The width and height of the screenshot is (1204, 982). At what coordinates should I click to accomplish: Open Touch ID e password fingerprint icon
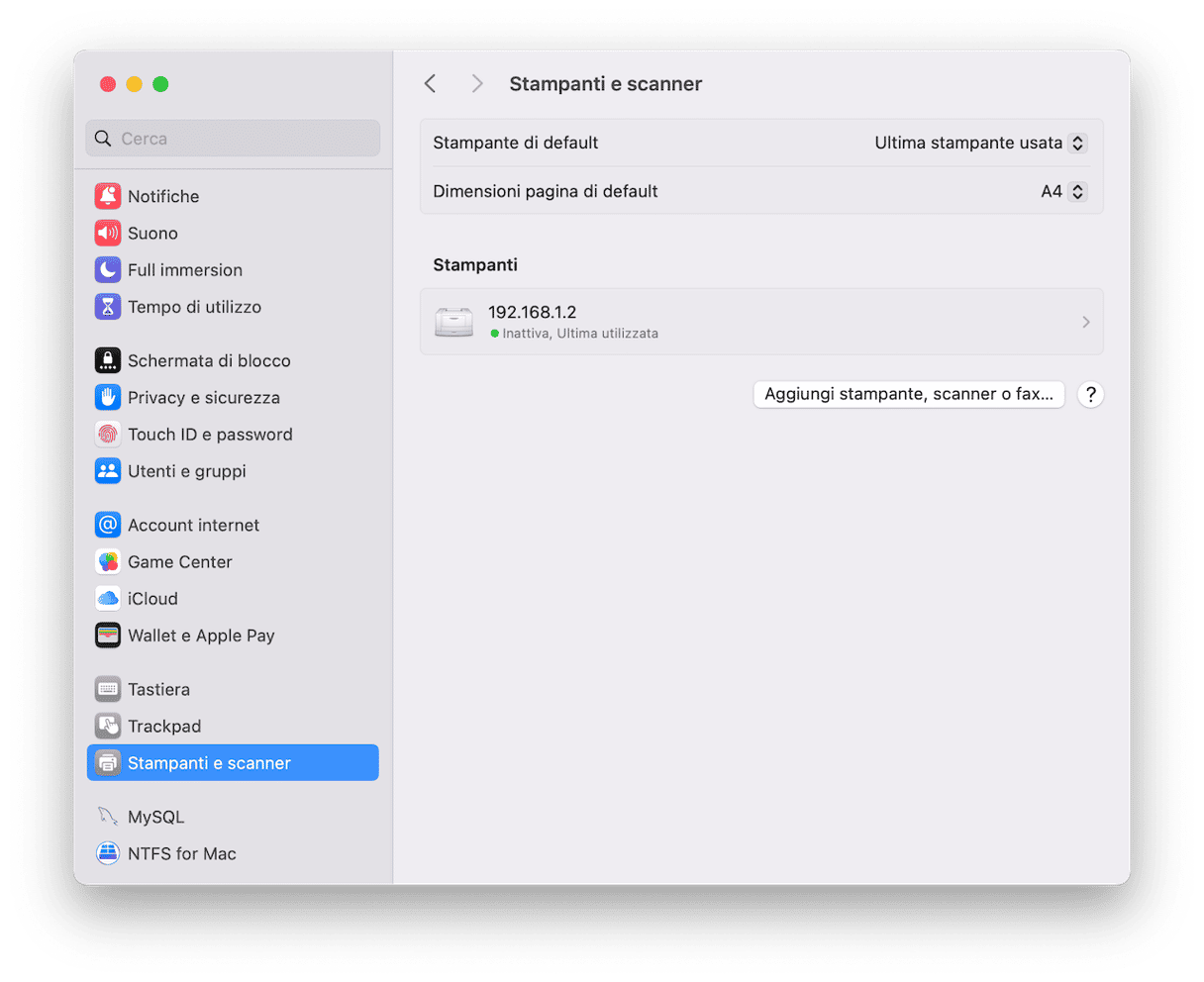click(x=107, y=435)
